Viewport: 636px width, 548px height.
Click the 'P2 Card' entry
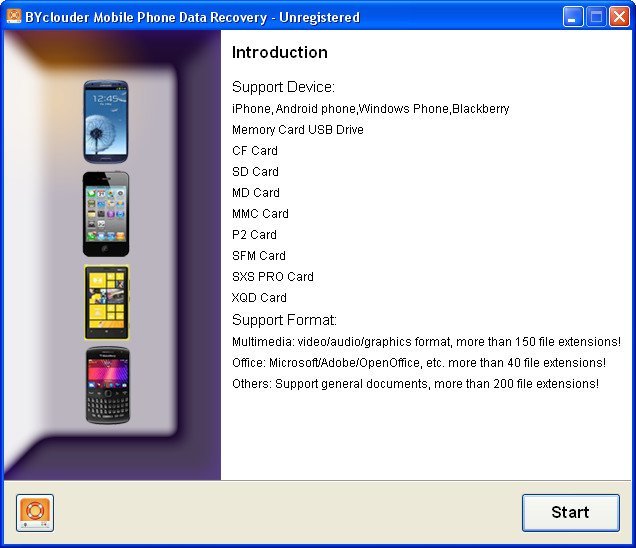pyautogui.click(x=254, y=235)
